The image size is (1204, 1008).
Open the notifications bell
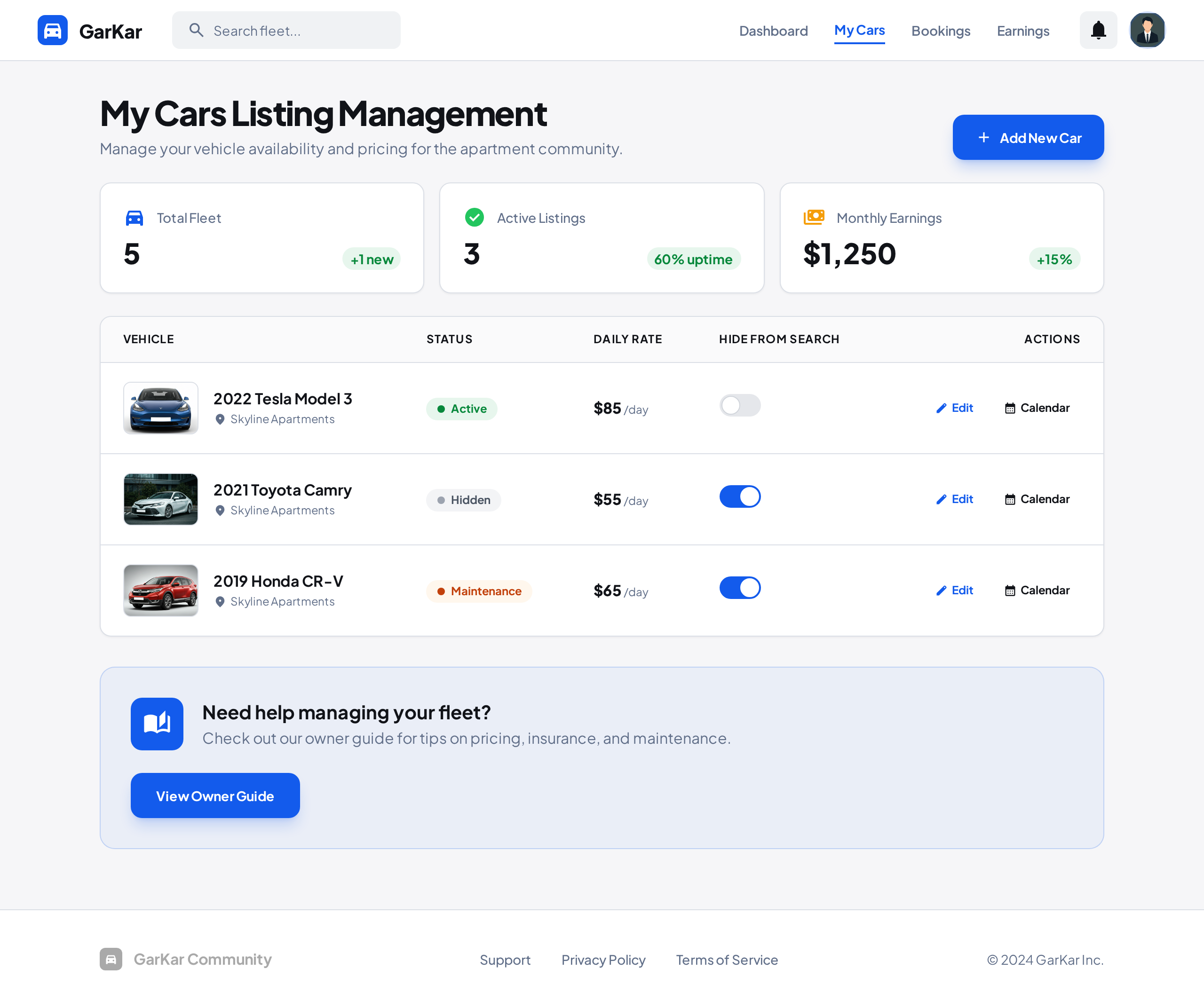(x=1098, y=31)
